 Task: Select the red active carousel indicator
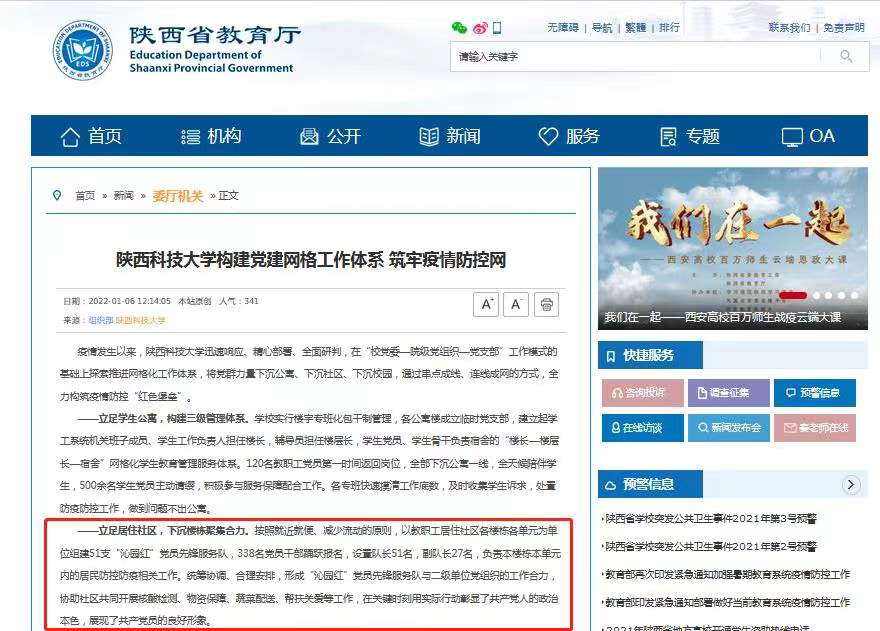coord(793,295)
